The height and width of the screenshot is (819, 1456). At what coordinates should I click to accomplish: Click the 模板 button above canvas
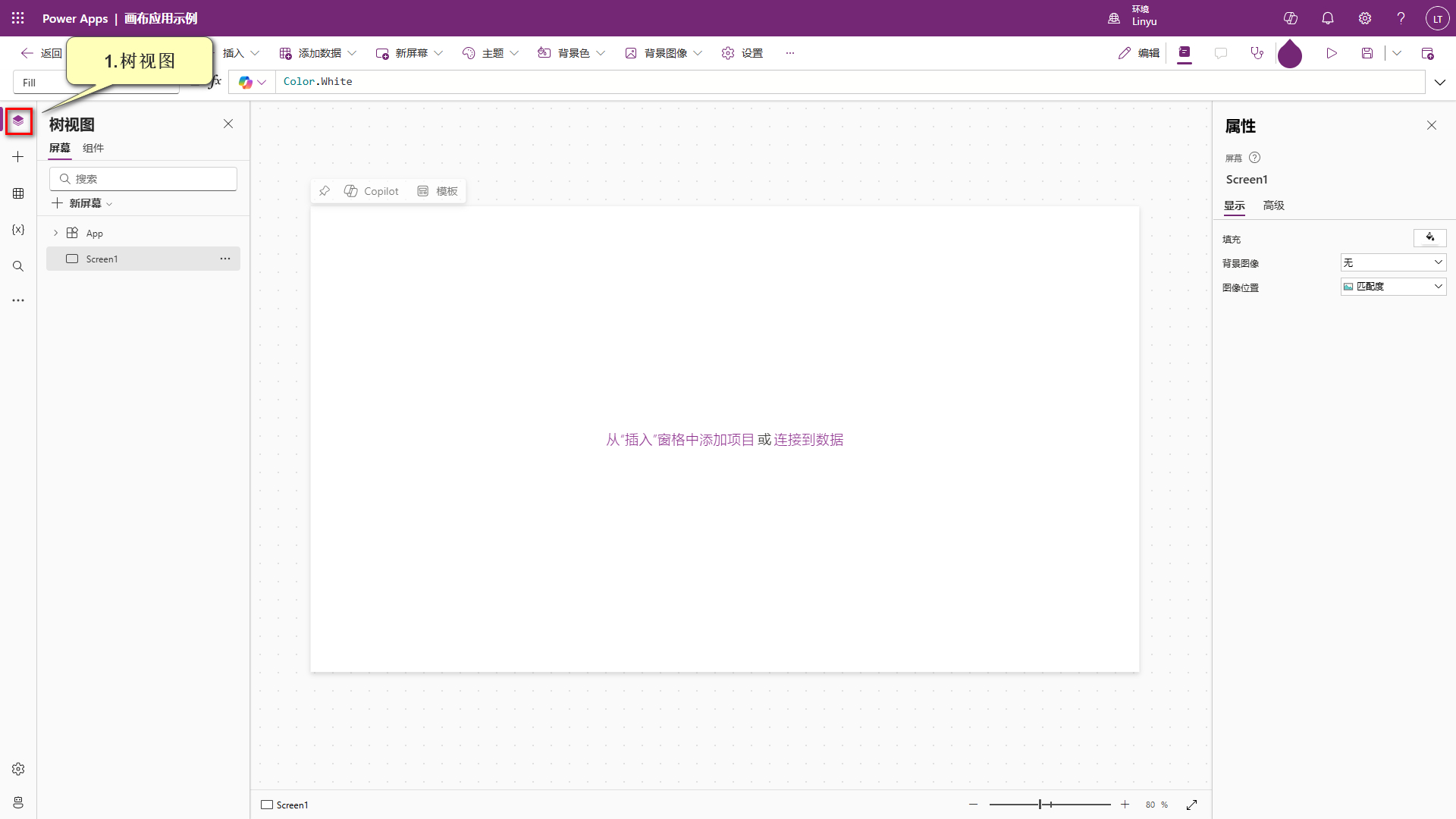[x=438, y=191]
